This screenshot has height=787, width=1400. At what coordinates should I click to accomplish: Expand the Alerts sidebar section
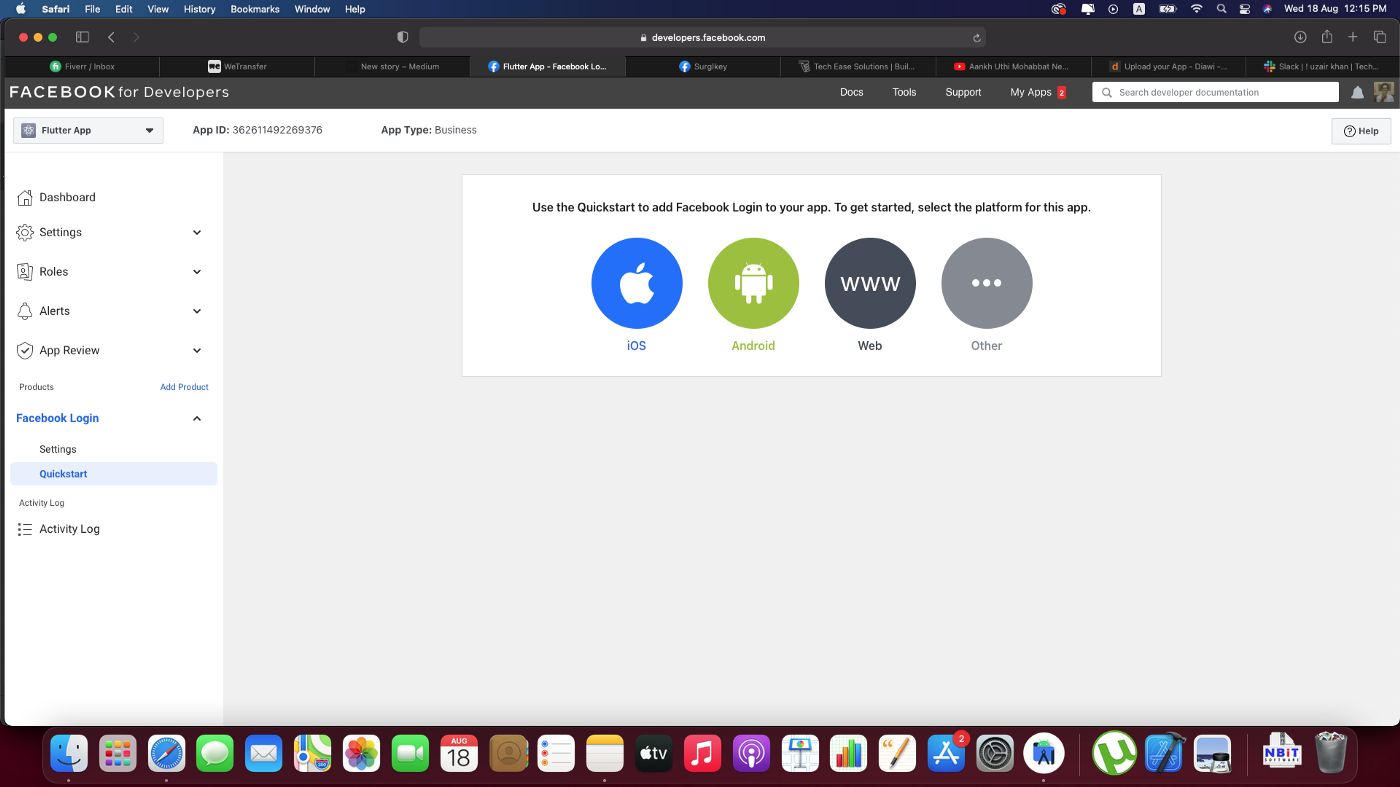click(197, 311)
